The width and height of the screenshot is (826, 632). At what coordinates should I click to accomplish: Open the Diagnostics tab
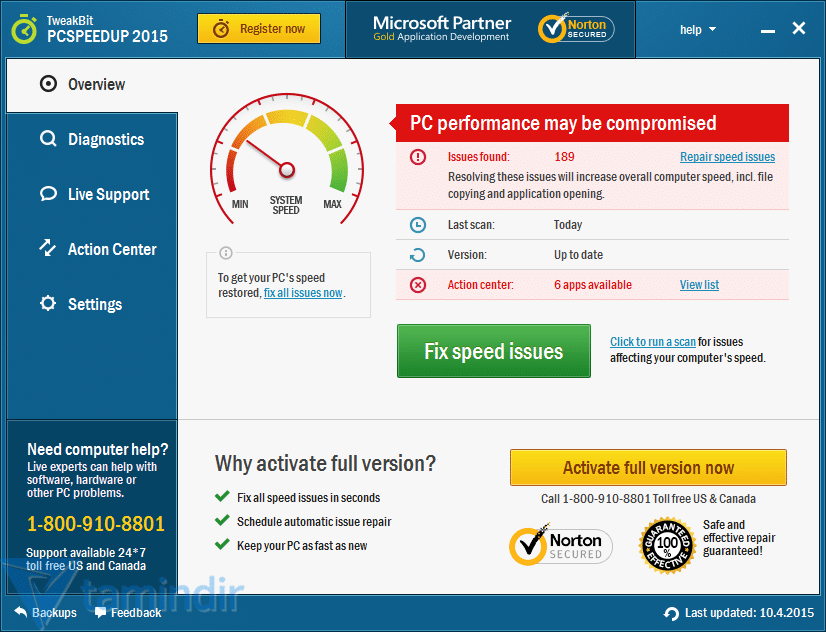[x=92, y=140]
